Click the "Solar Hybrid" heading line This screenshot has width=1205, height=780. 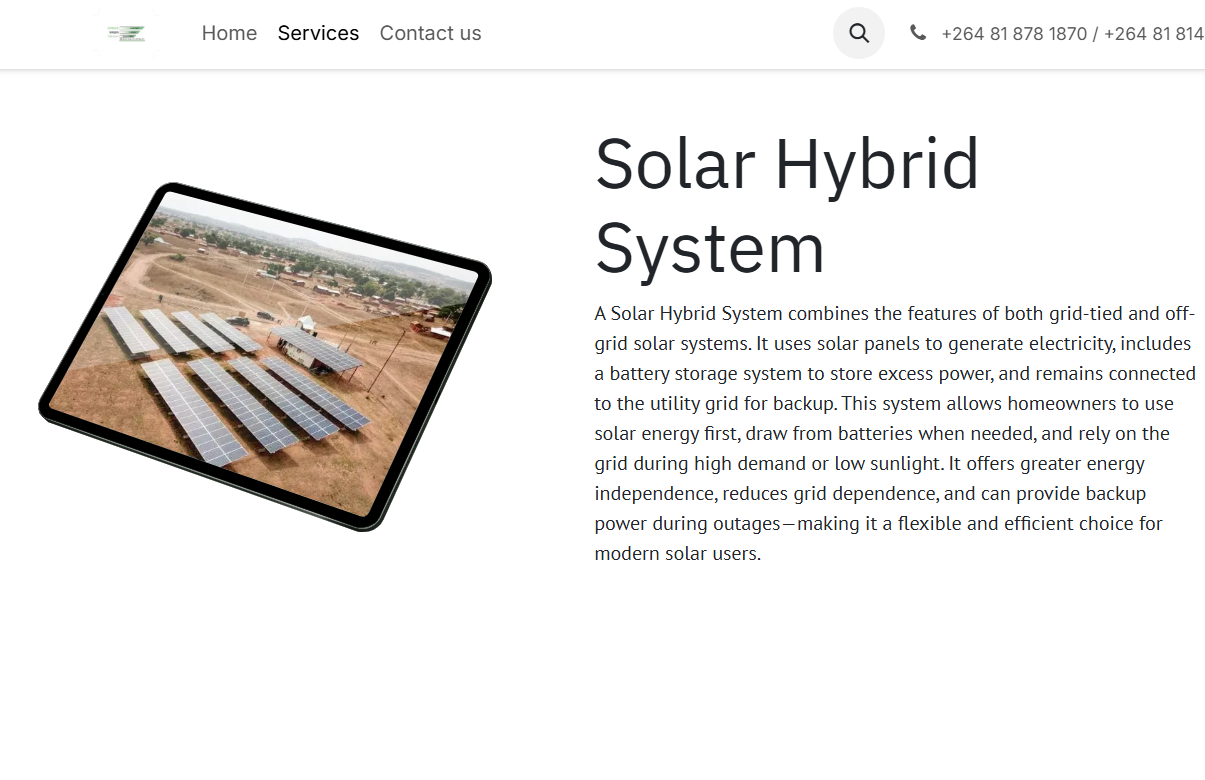[786, 163]
